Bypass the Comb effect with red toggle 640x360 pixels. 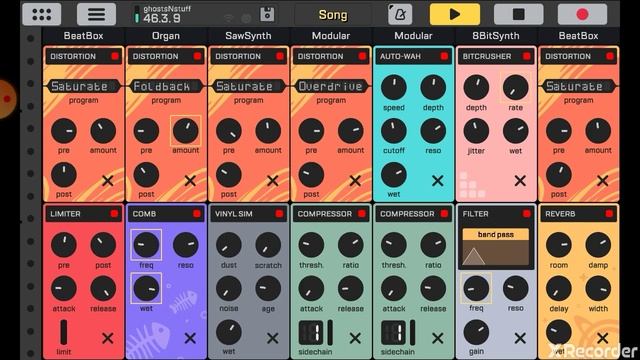197,213
